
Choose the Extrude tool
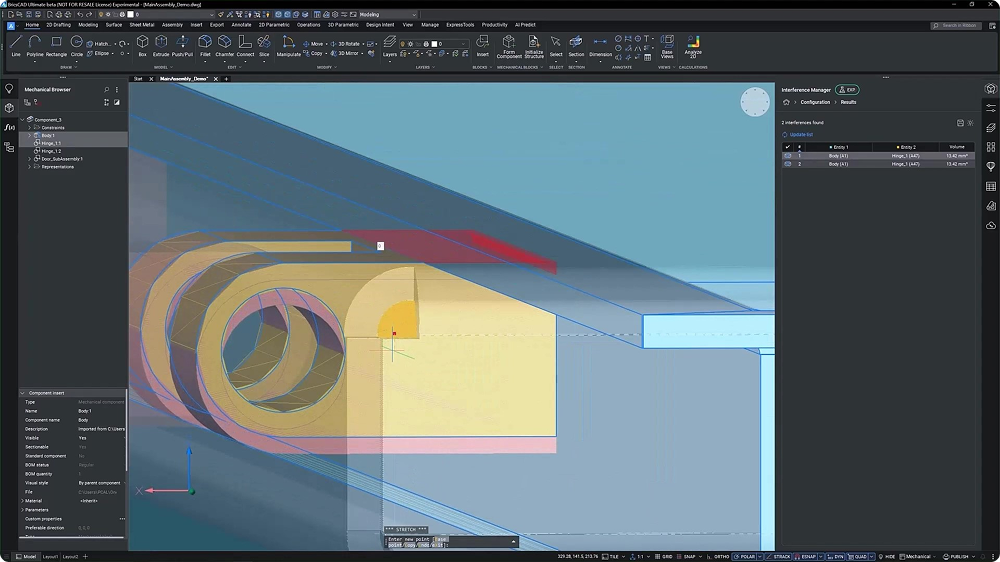tap(161, 46)
